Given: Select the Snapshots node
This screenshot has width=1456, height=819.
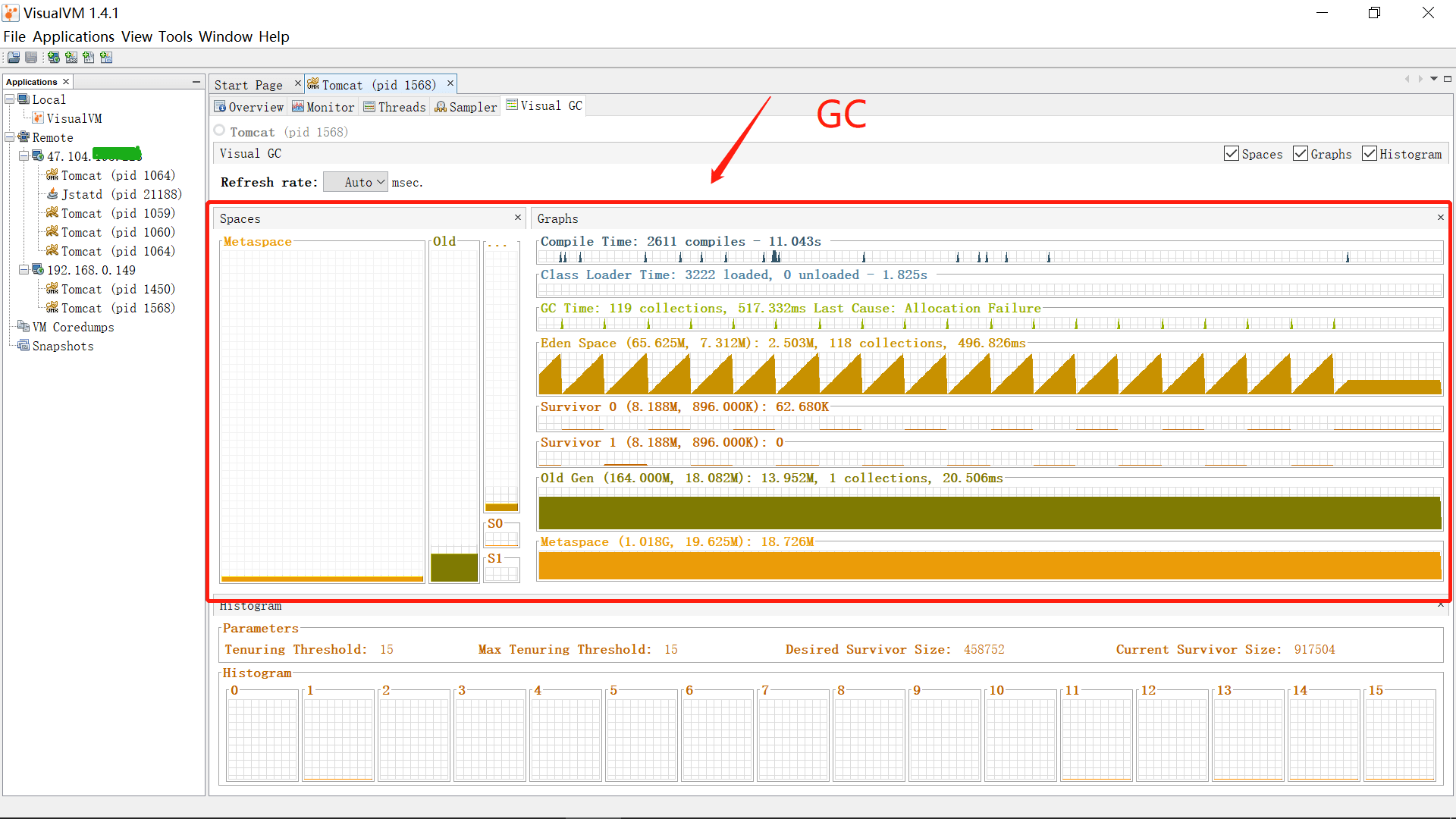Looking at the screenshot, I should pyautogui.click(x=61, y=346).
